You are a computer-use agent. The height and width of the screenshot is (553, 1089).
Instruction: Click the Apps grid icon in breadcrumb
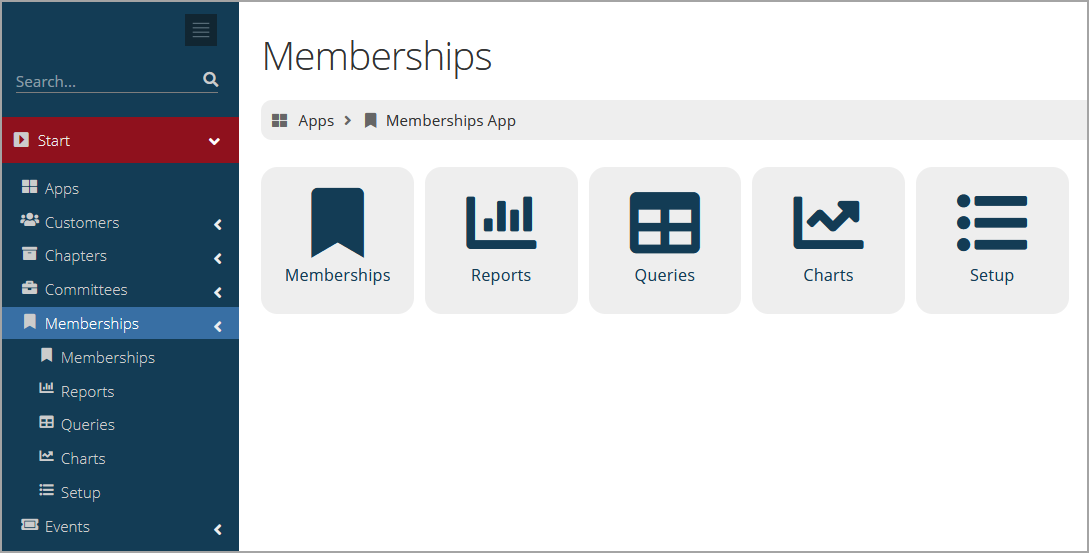279,121
